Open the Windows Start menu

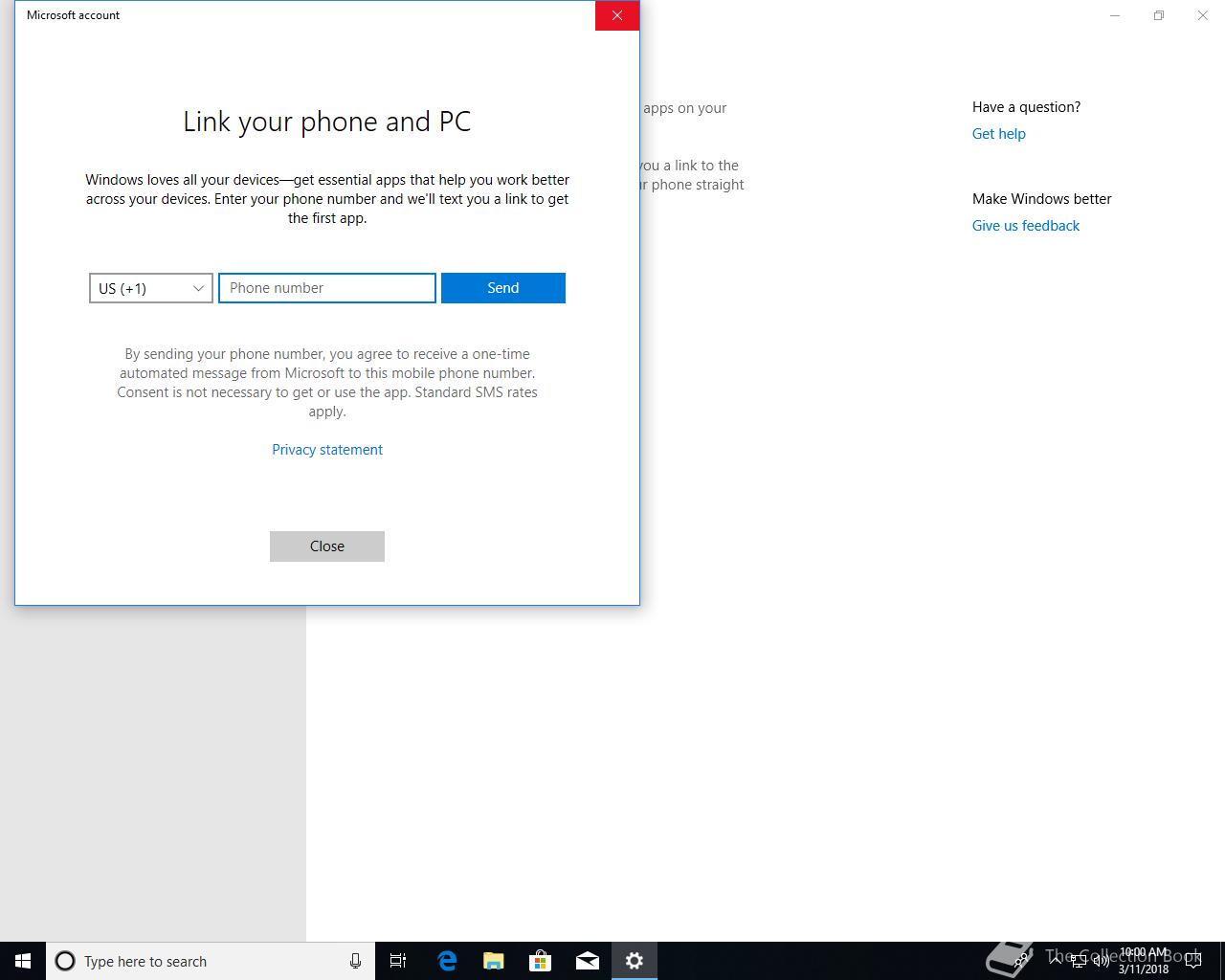pos(23,961)
